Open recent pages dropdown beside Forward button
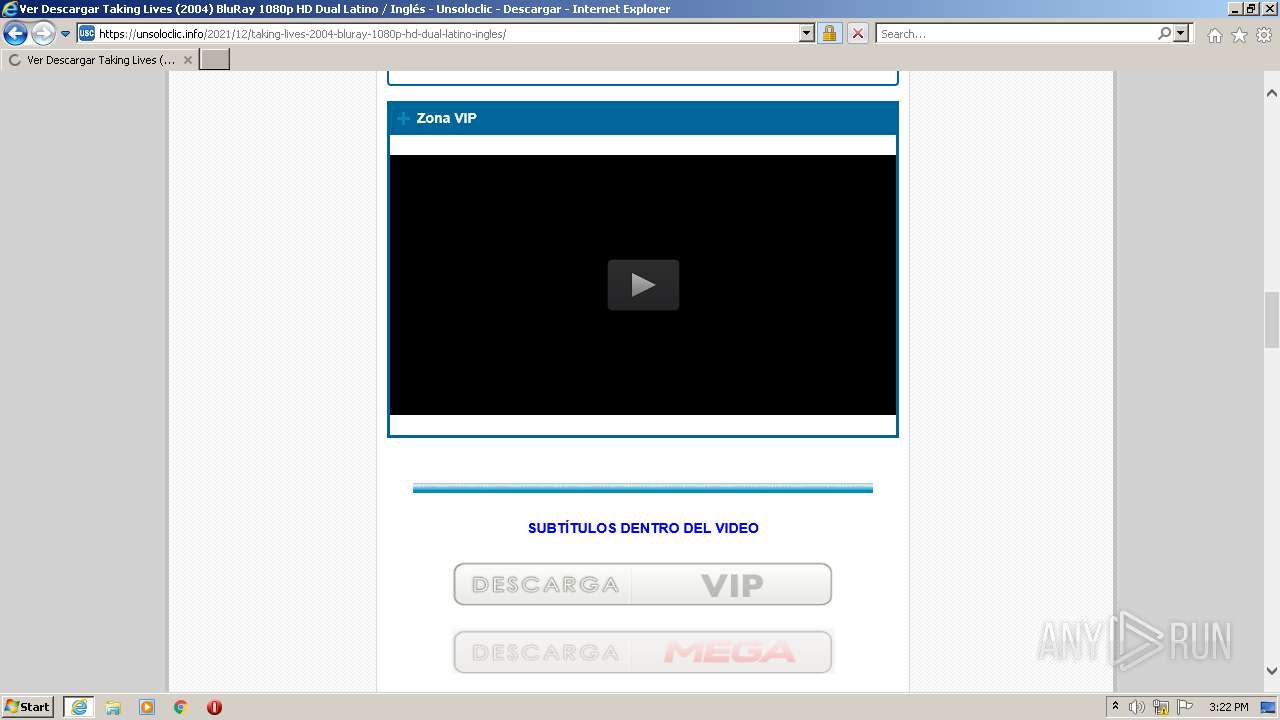 coord(66,34)
